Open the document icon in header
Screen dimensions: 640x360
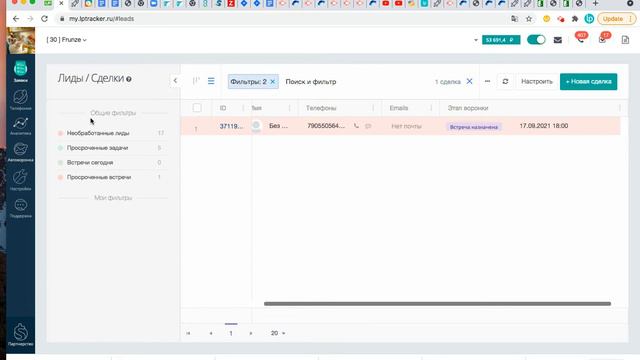coord(625,40)
